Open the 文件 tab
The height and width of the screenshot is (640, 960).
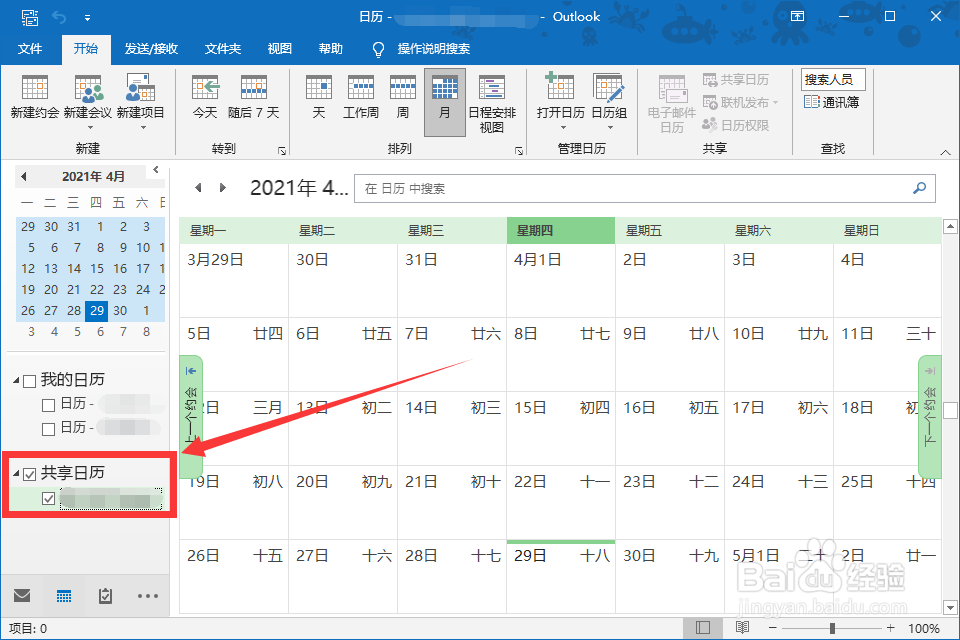point(29,49)
